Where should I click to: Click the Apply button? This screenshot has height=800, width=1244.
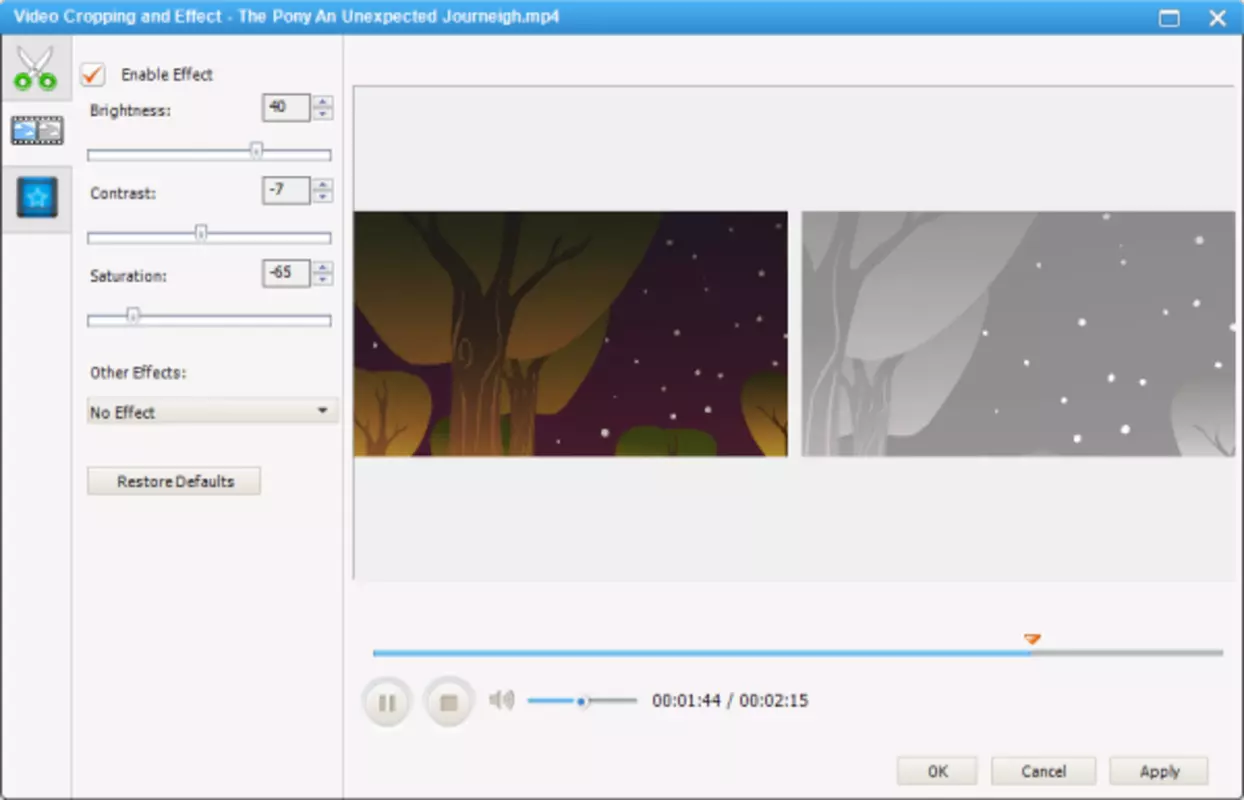coord(1159,771)
